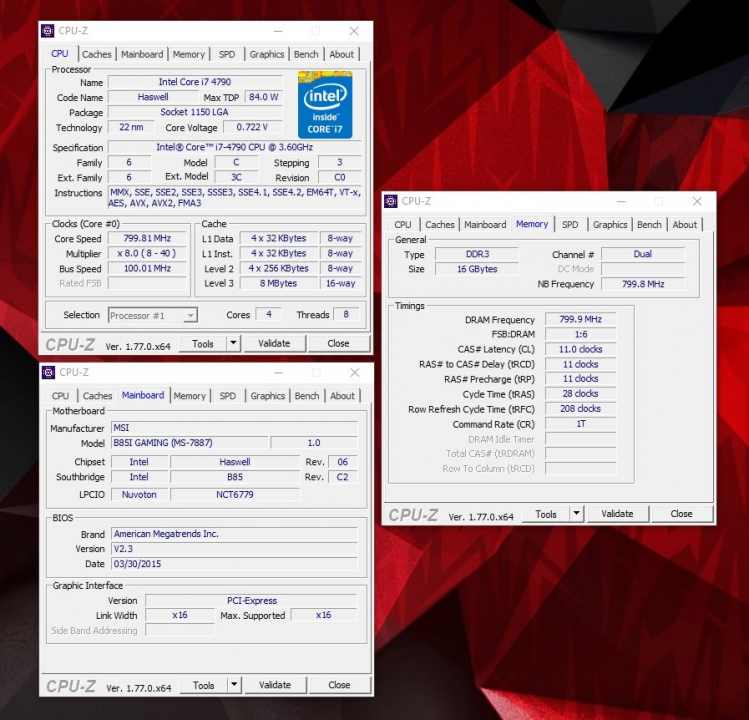Click the Graphic Interface version PCI-Express

pyautogui.click(x=252, y=601)
